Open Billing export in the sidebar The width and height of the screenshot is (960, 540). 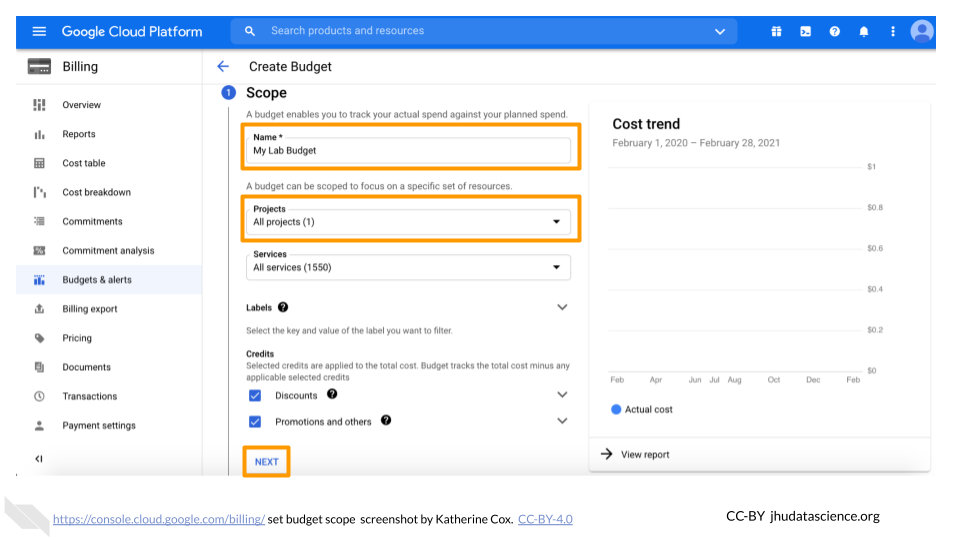109,309
